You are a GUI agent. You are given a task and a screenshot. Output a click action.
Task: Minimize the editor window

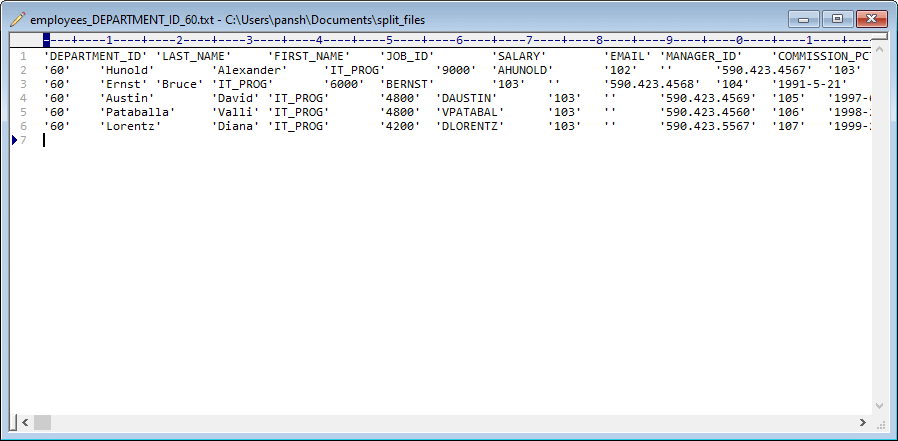(805, 18)
